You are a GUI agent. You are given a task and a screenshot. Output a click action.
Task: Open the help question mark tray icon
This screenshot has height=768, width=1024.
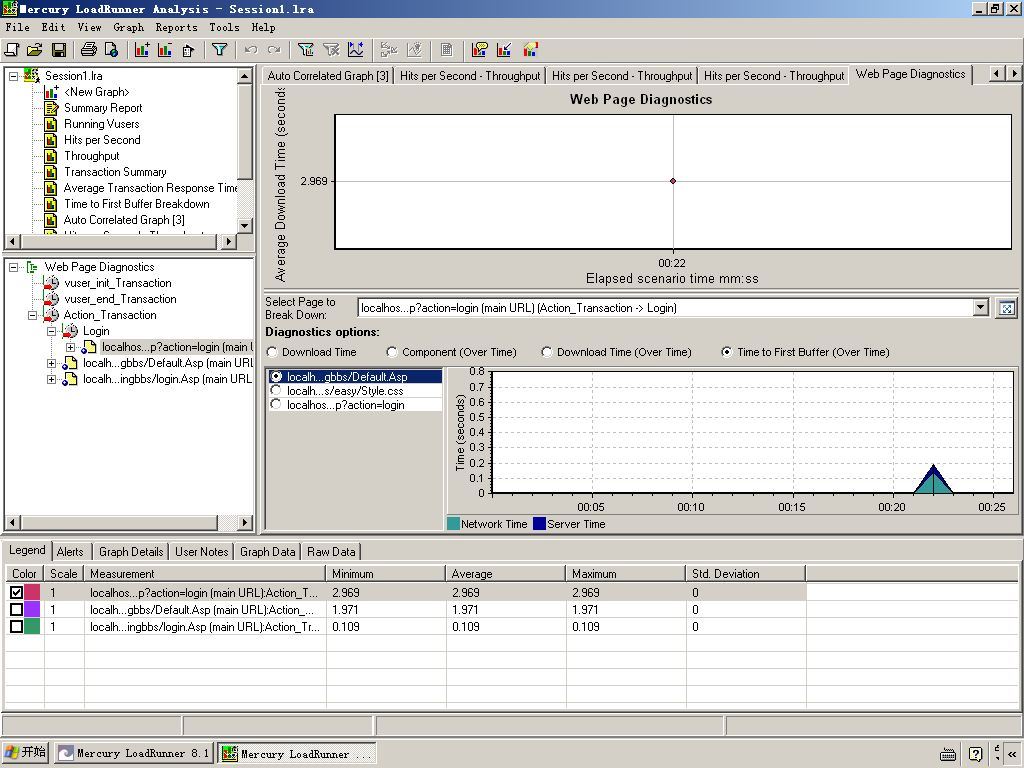point(976,754)
